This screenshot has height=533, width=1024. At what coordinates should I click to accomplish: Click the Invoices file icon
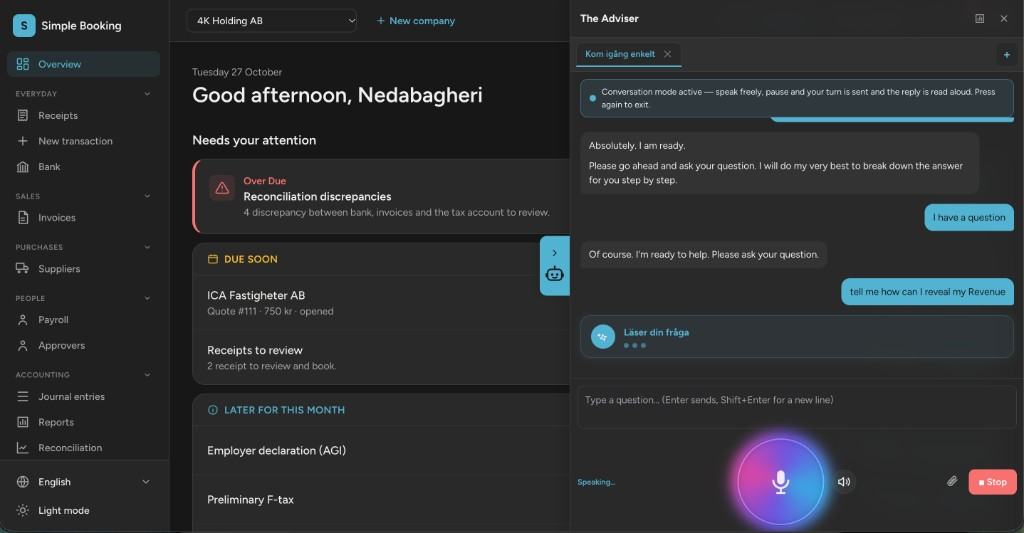point(23,218)
